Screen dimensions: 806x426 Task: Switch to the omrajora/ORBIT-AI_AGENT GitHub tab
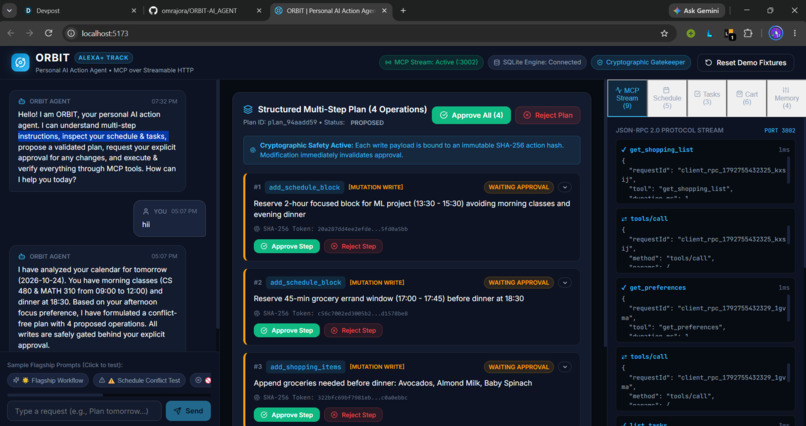click(x=205, y=10)
